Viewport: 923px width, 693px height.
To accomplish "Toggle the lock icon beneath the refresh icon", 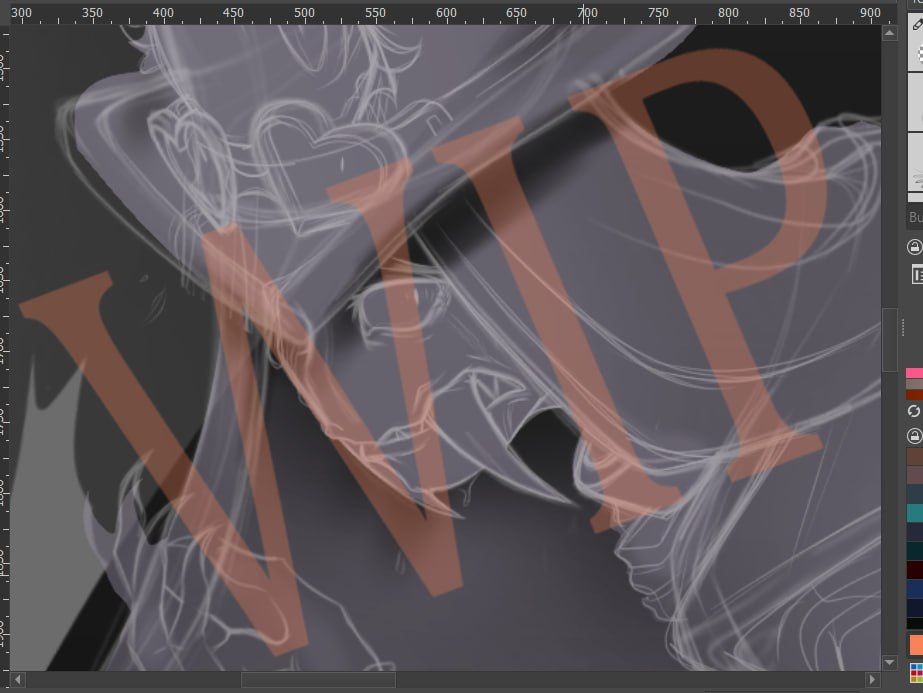I will [915, 436].
